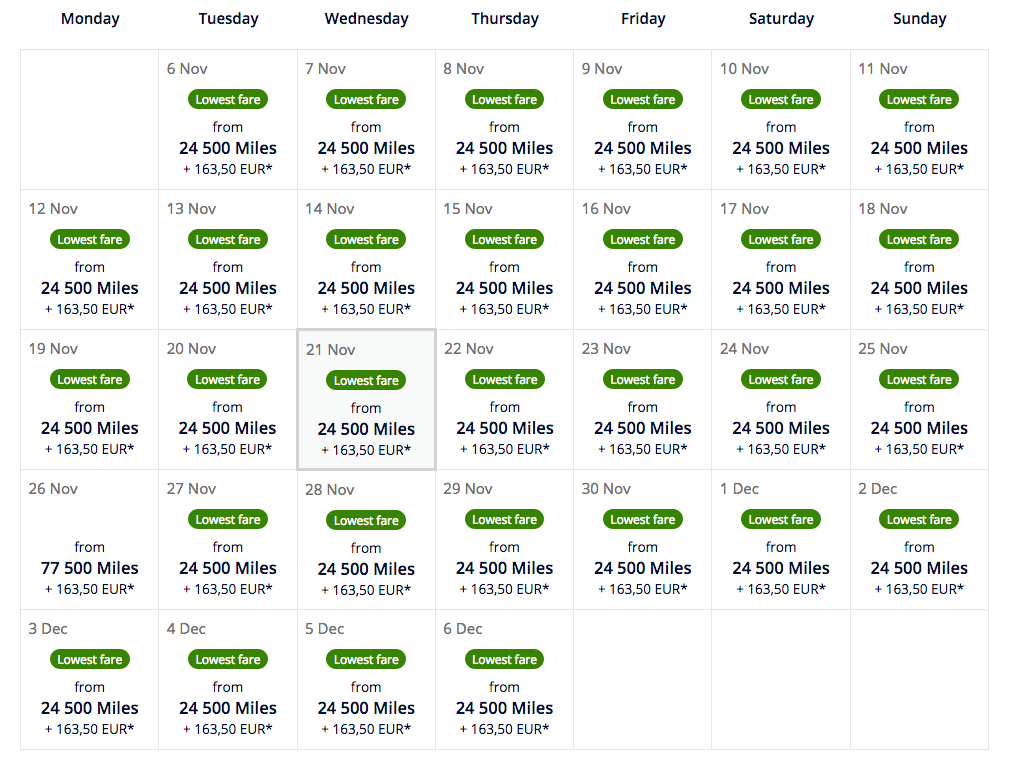Select the 5 Dec fare cell

[366, 680]
